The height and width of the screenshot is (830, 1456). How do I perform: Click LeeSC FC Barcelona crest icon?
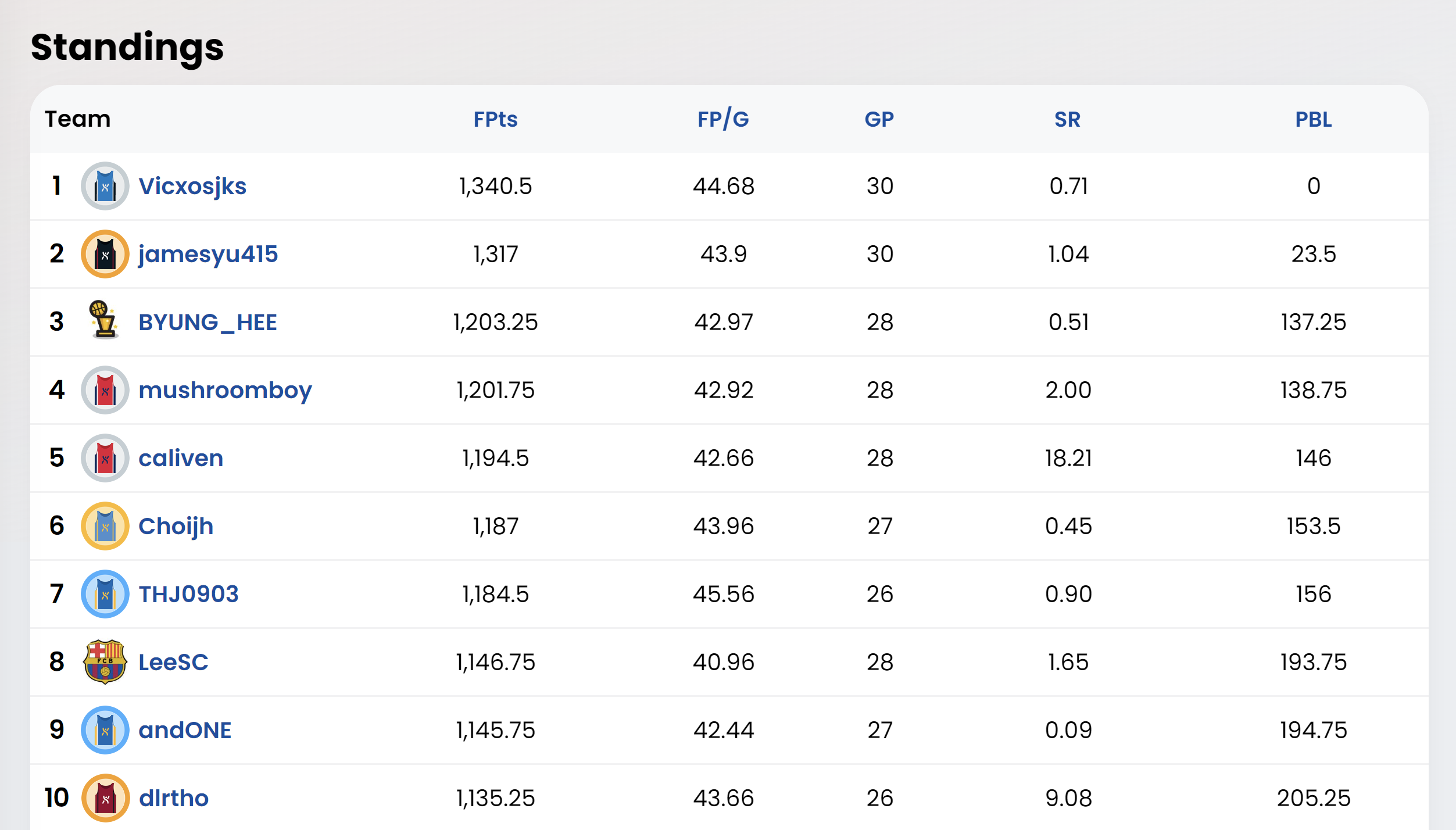105,662
